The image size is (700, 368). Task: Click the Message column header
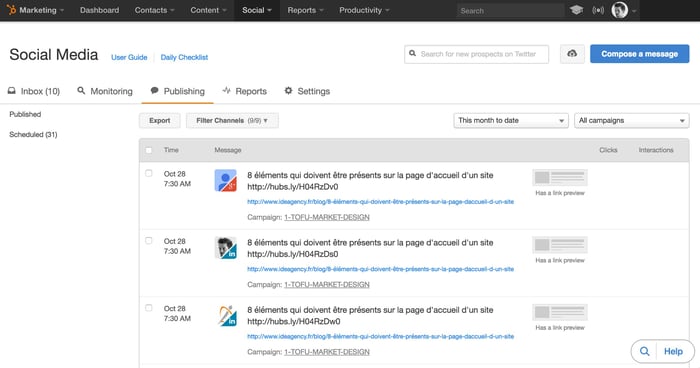pos(228,150)
